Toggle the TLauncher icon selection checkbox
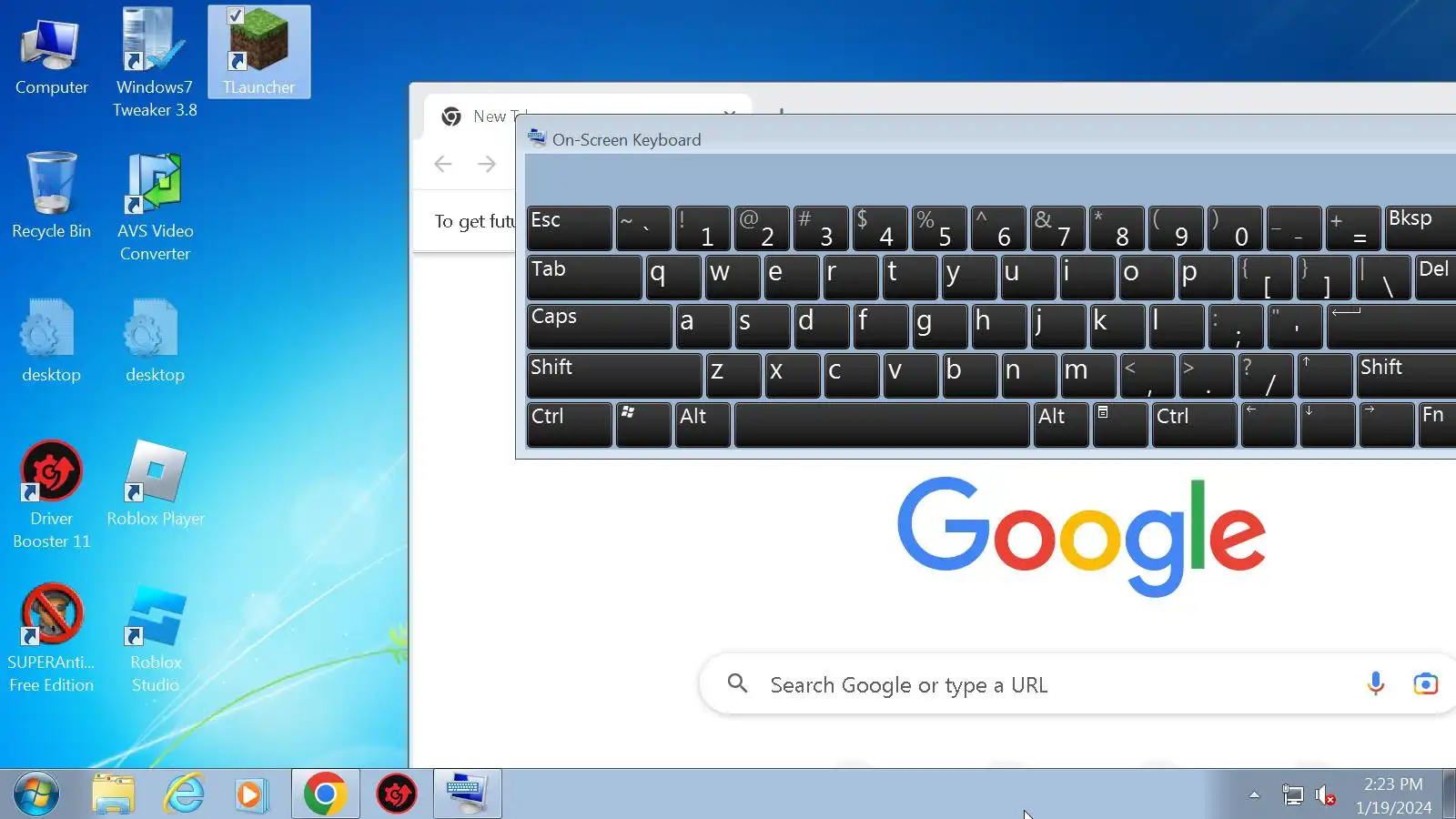 tap(235, 15)
